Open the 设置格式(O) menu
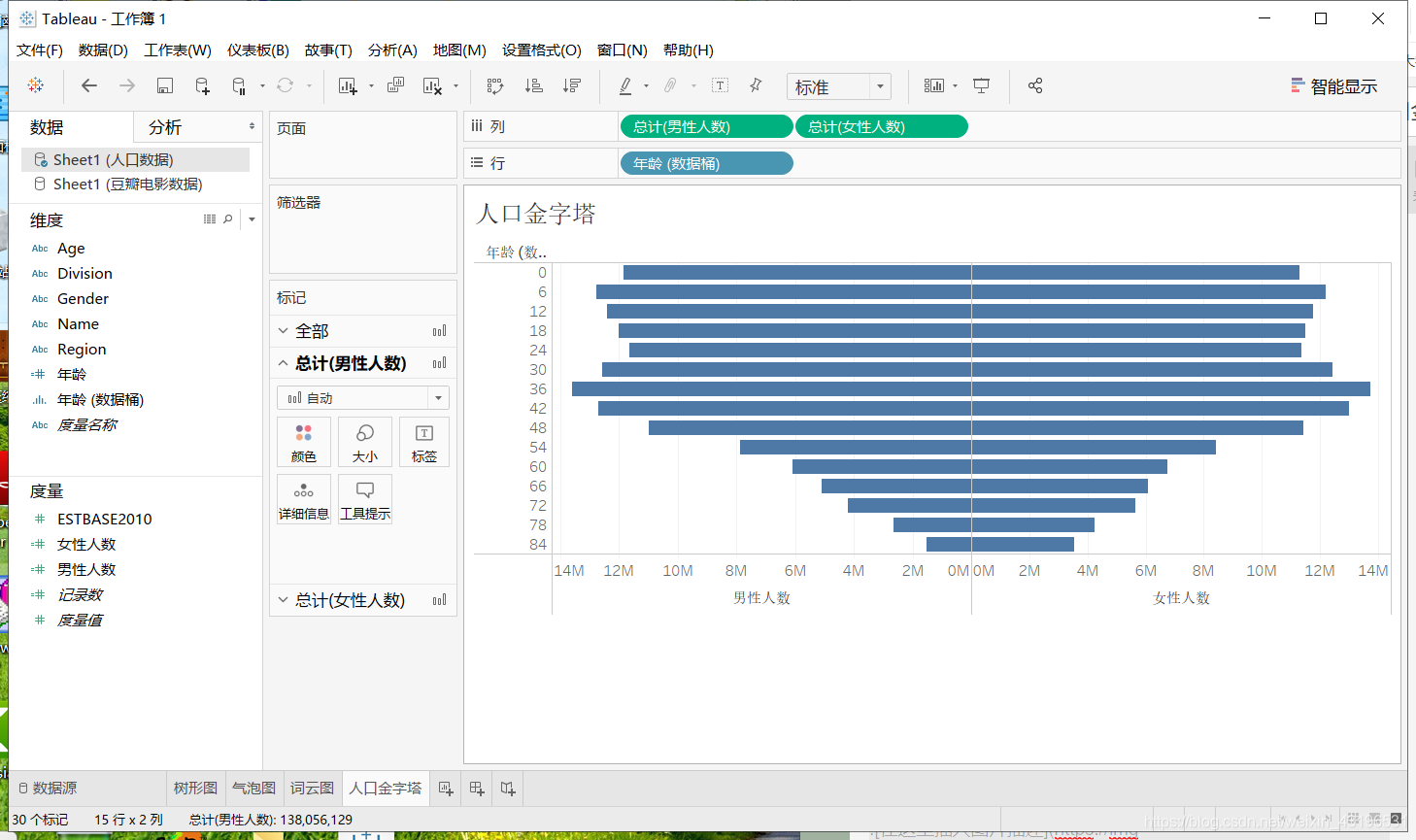 pyautogui.click(x=542, y=50)
